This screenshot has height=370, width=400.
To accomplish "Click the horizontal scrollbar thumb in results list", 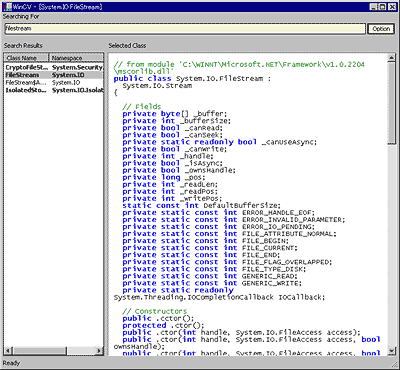I will (40, 351).
